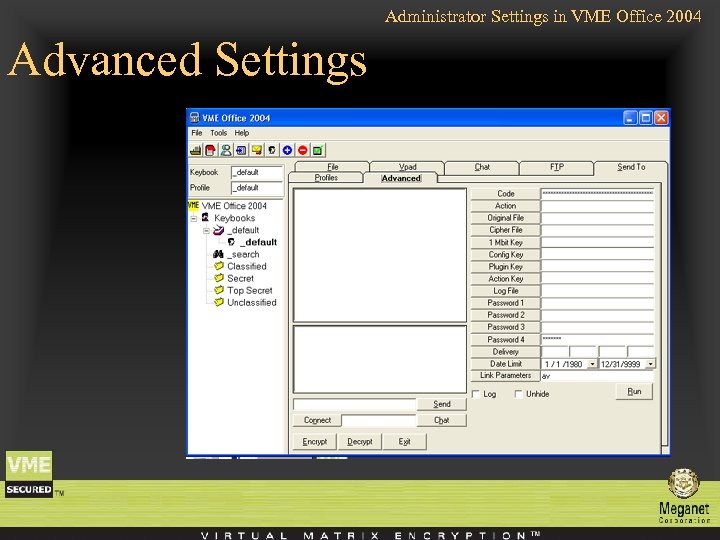Click the Password 4 input field

point(597,339)
